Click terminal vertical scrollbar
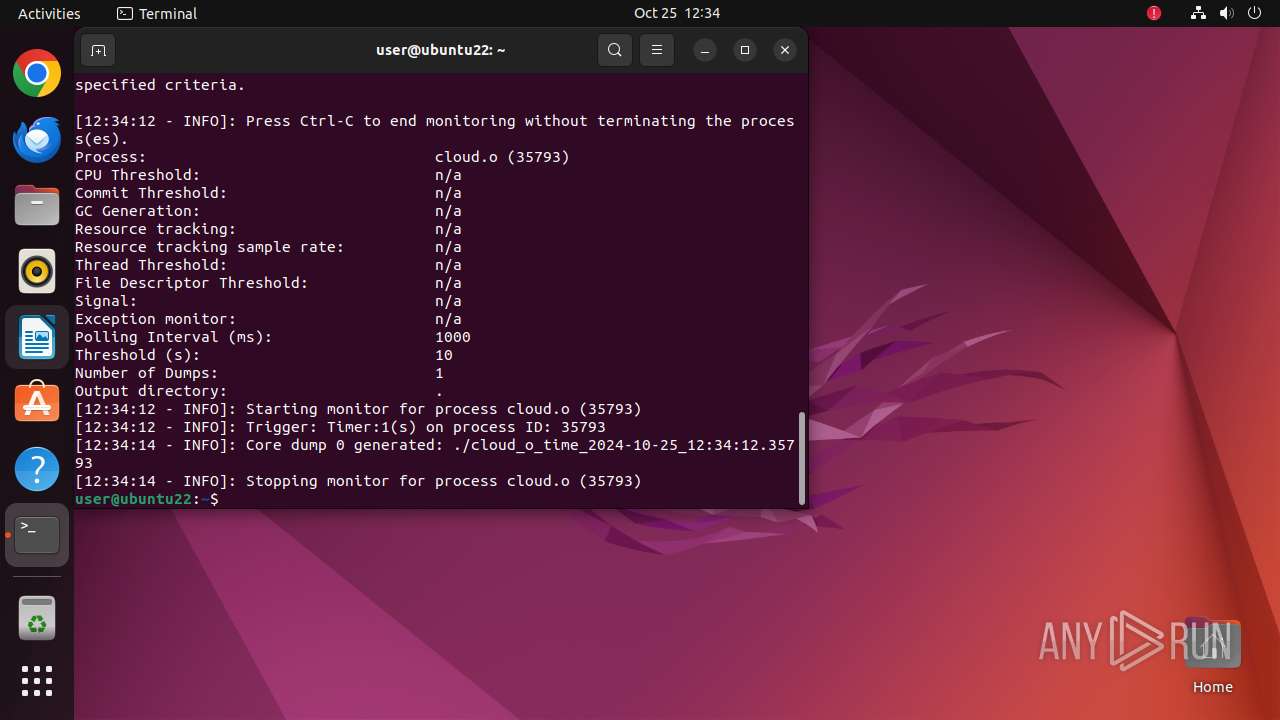The width and height of the screenshot is (1280, 720). click(801, 459)
